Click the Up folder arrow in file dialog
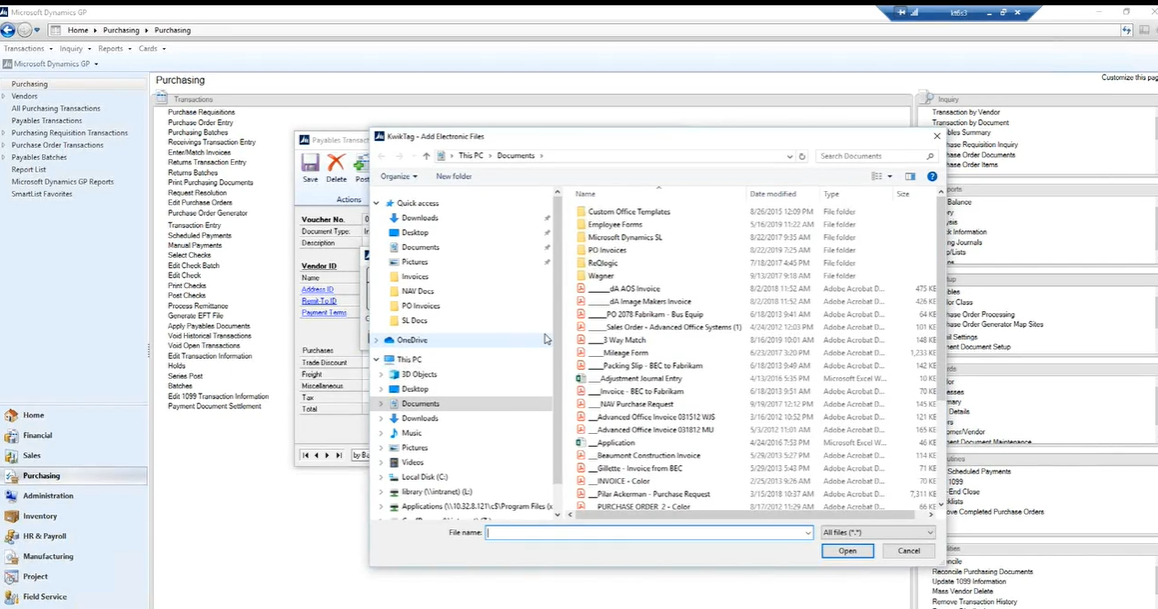 (x=426, y=156)
